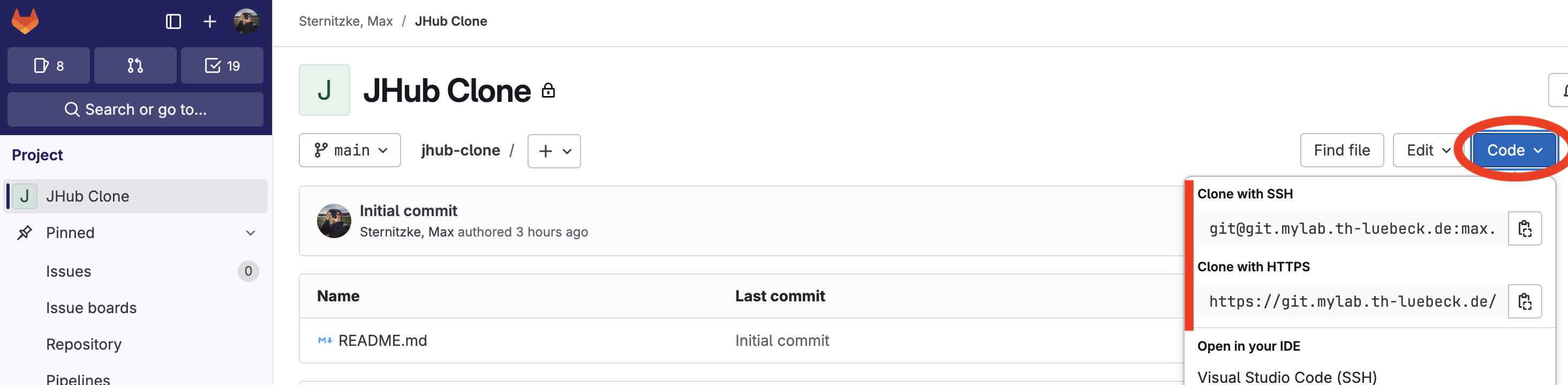Open the to-do list showing 19
The height and width of the screenshot is (385, 1568).
[222, 66]
